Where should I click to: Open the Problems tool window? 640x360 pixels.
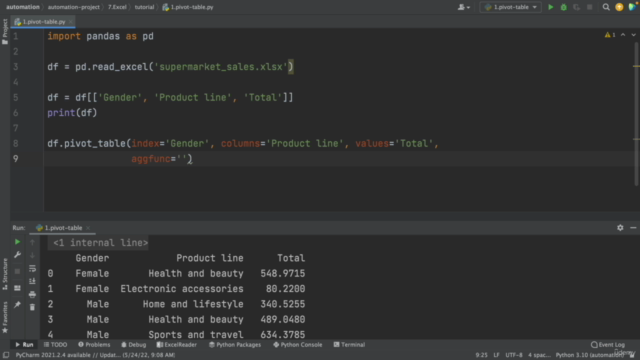tap(94, 345)
